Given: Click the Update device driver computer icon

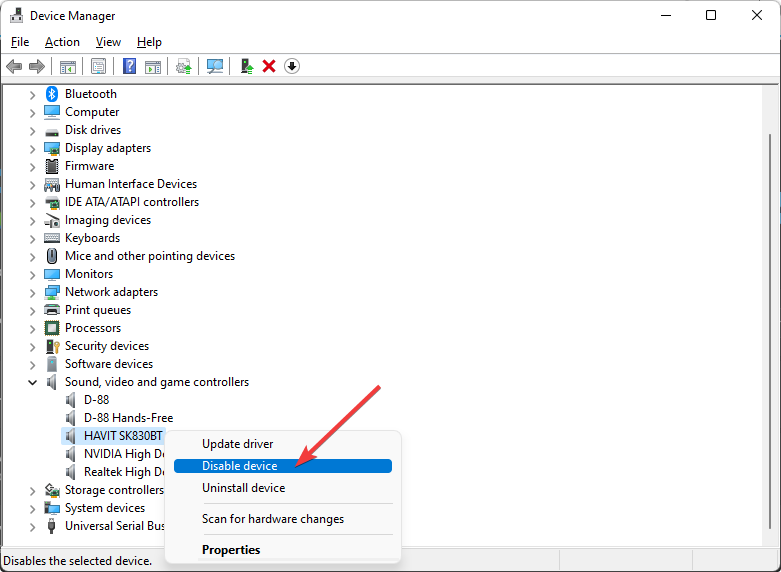Looking at the screenshot, I should 247,66.
